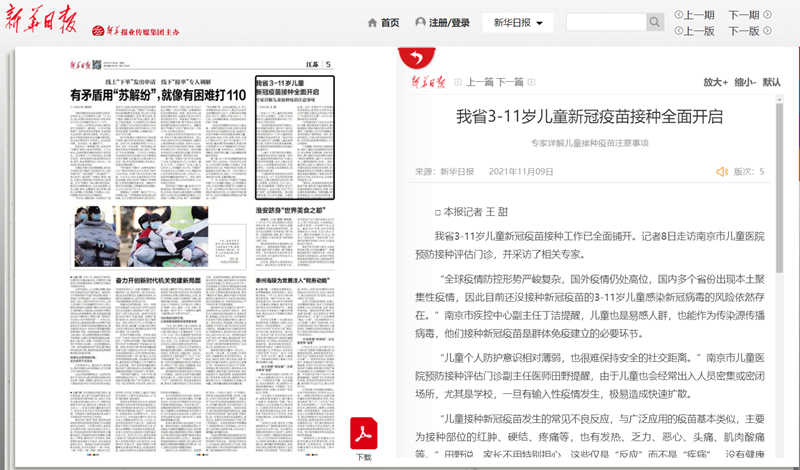Viewport: 800px width, 470px height.
Task: Open 注册/登录 sign-in link
Action: pyautogui.click(x=449, y=22)
